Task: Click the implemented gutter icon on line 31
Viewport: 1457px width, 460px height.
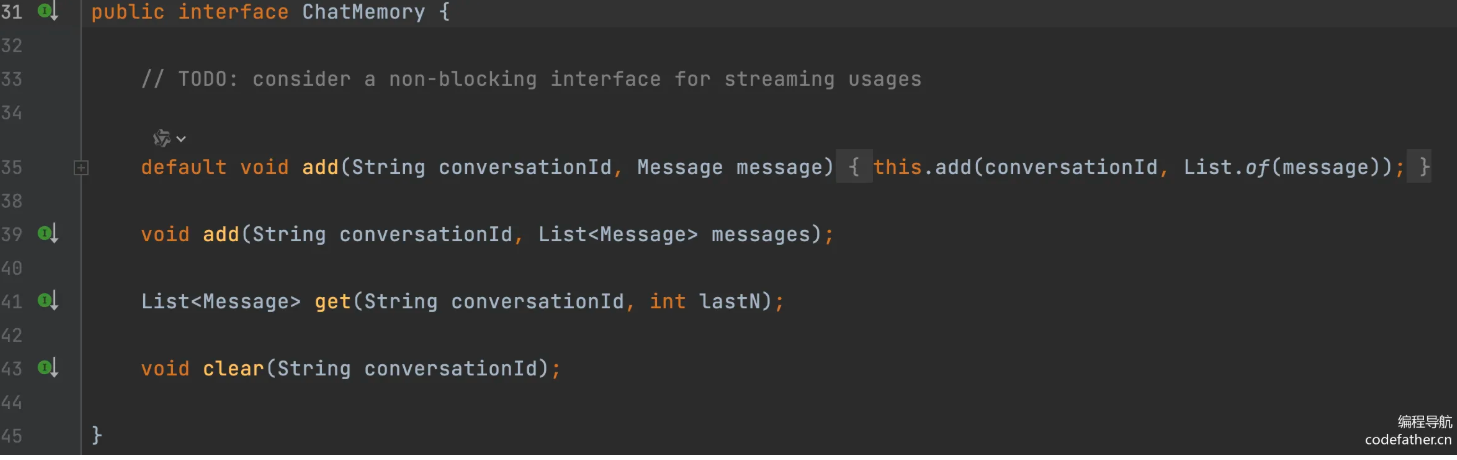Action: pyautogui.click(x=48, y=12)
